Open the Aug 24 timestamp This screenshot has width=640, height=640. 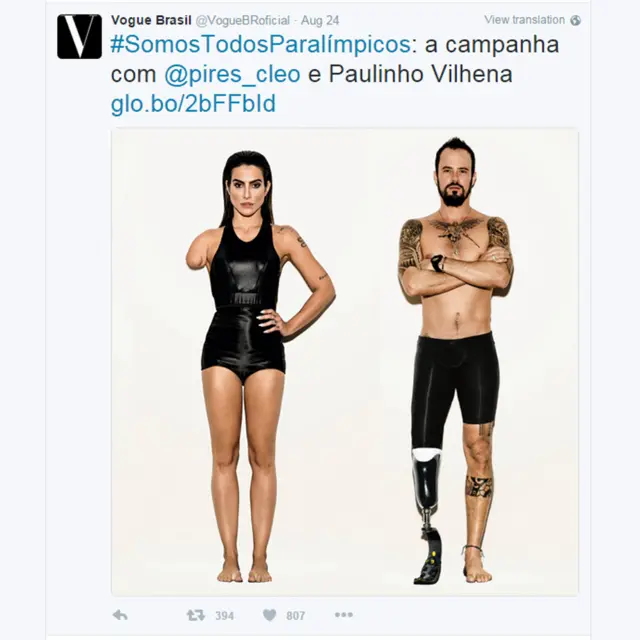tap(320, 20)
